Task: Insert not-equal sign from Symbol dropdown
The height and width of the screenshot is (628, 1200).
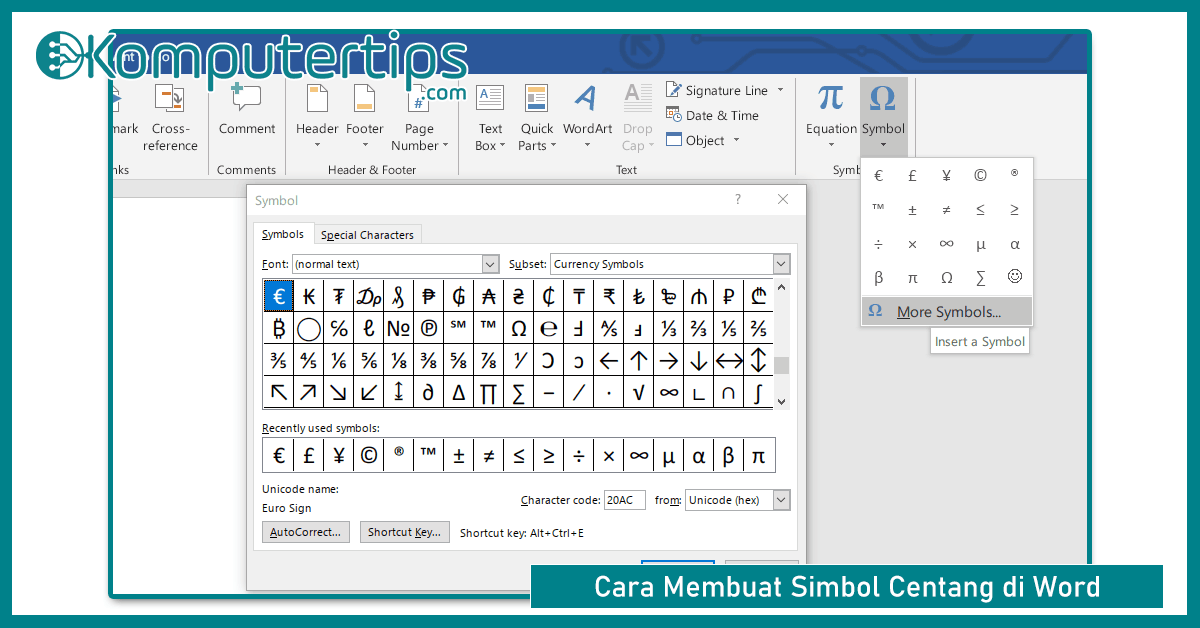Action: point(946,210)
